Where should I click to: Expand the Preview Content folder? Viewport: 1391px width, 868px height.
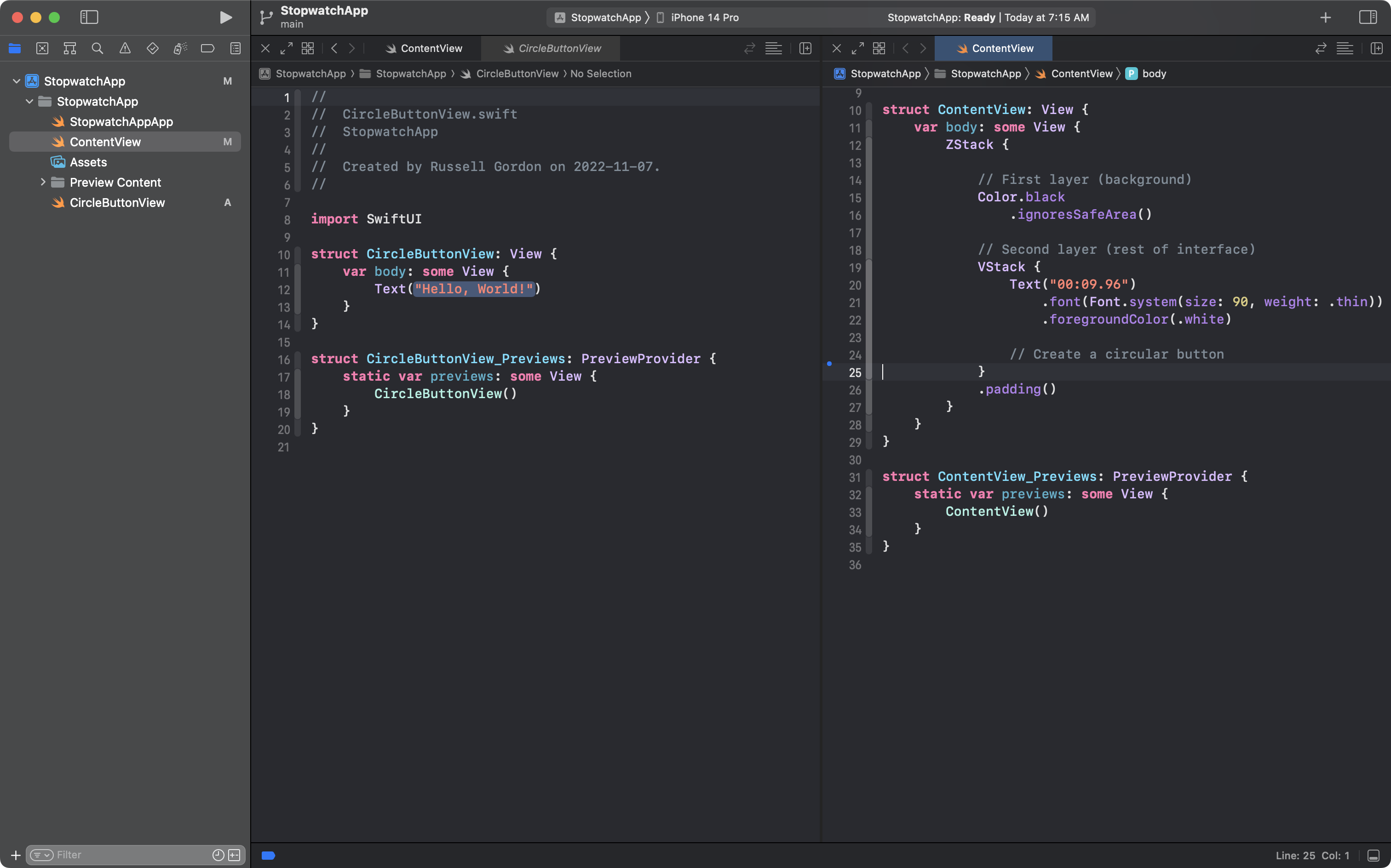pyautogui.click(x=42, y=182)
